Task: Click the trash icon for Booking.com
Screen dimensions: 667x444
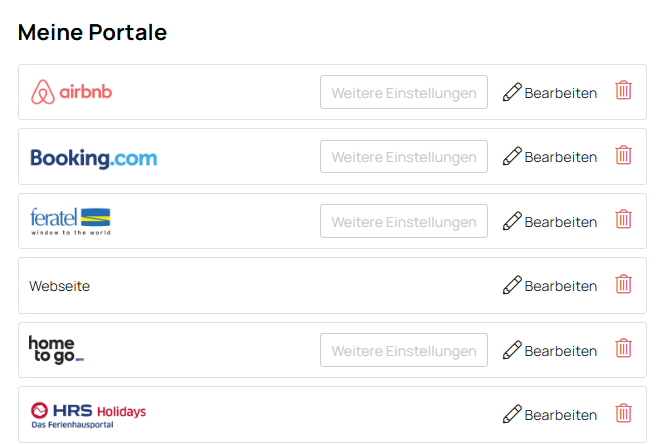Action: [623, 155]
